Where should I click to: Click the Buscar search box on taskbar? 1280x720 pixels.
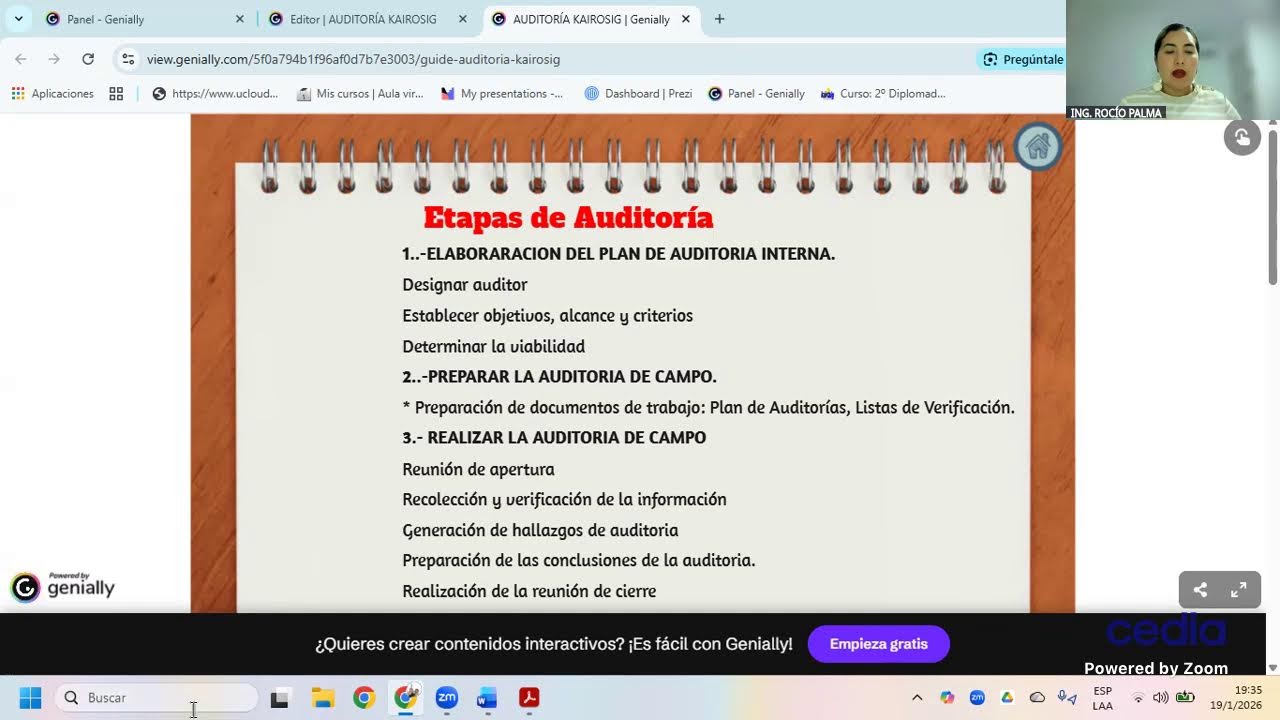point(157,697)
